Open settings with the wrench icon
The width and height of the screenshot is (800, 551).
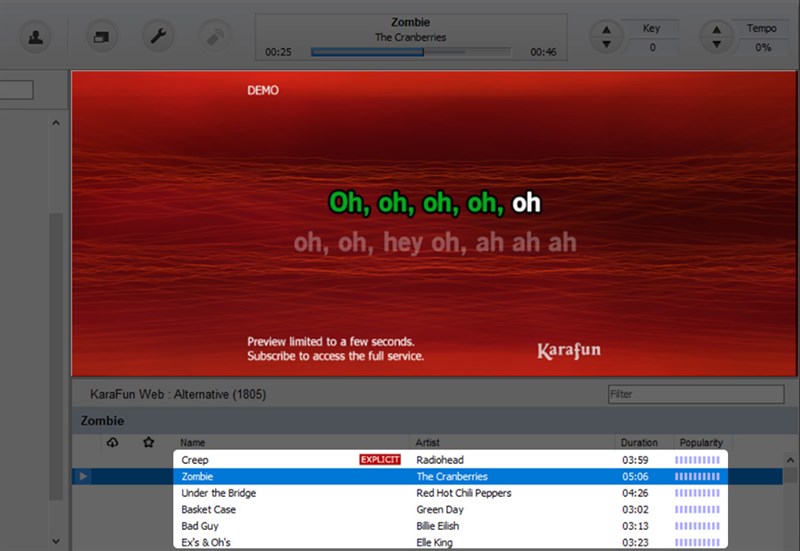(158, 37)
